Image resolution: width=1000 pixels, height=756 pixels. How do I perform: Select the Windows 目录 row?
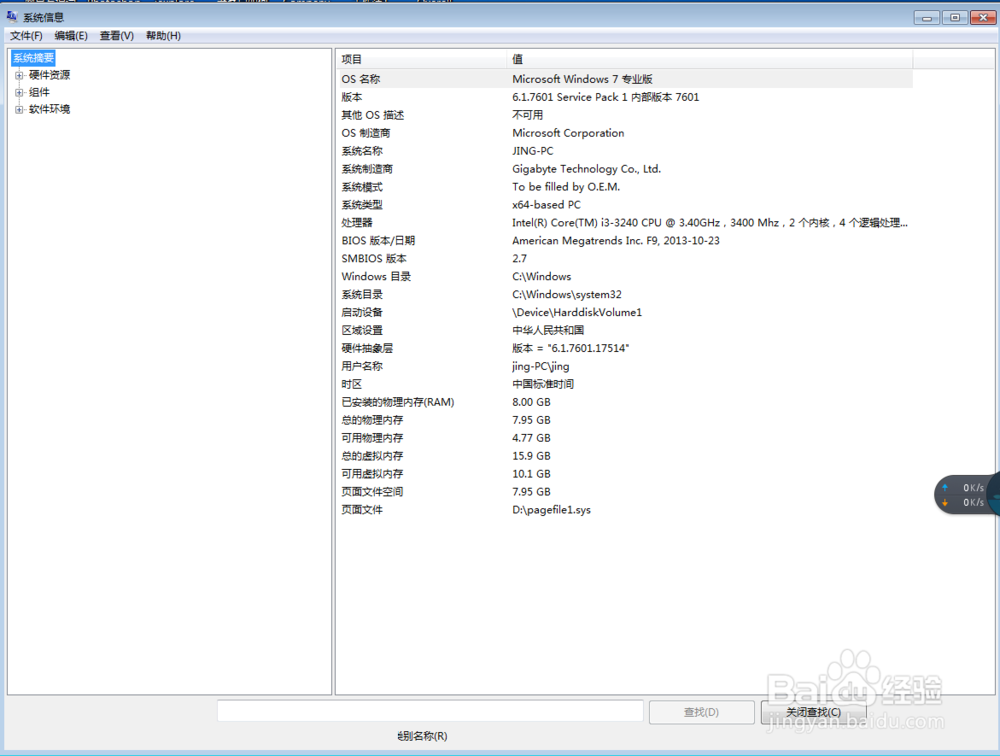(x=625, y=276)
